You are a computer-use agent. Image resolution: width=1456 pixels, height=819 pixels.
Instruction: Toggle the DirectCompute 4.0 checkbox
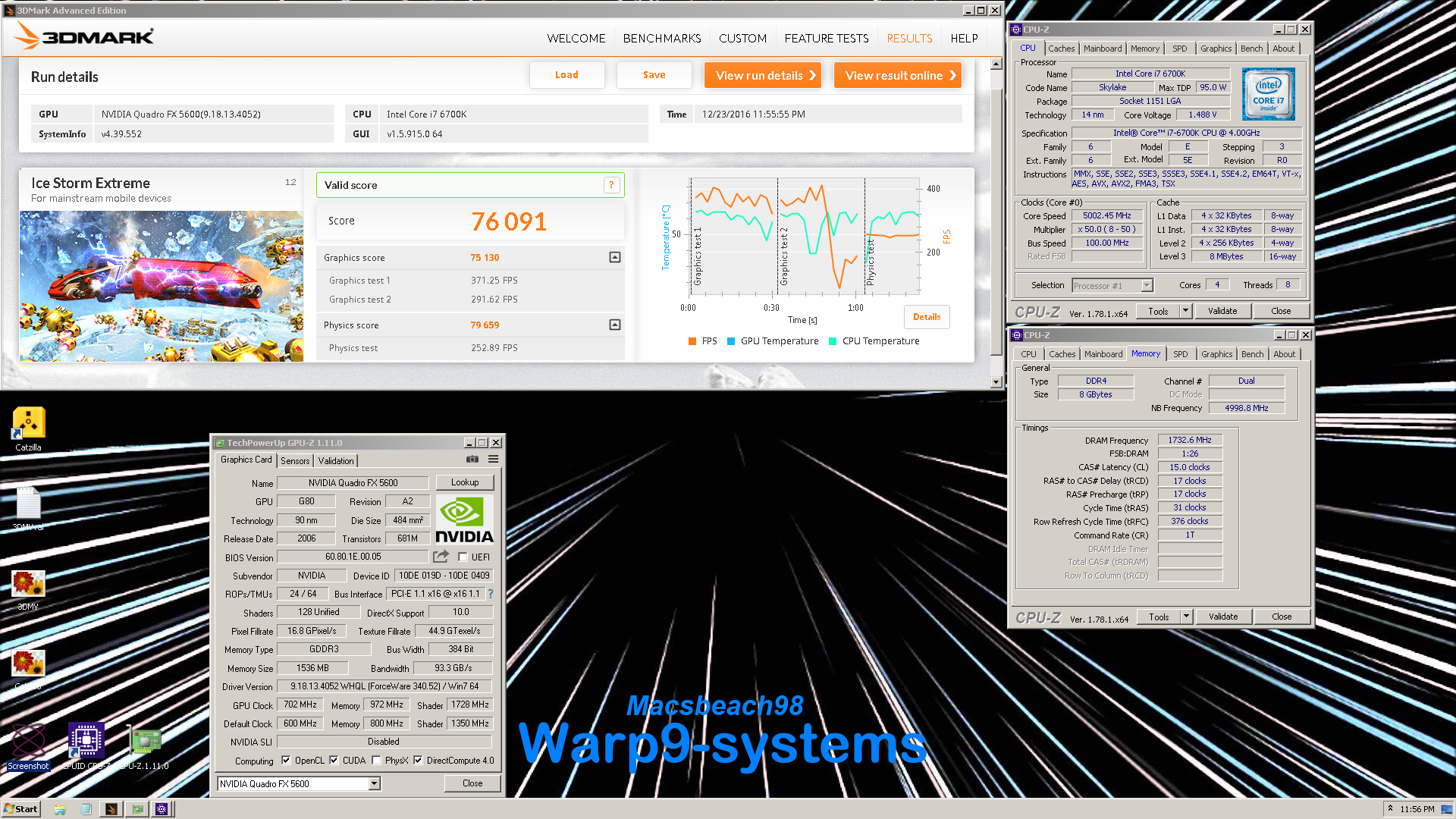[418, 760]
